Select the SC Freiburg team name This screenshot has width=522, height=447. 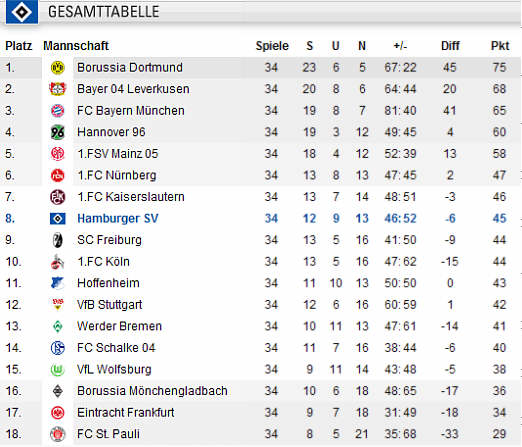point(109,240)
